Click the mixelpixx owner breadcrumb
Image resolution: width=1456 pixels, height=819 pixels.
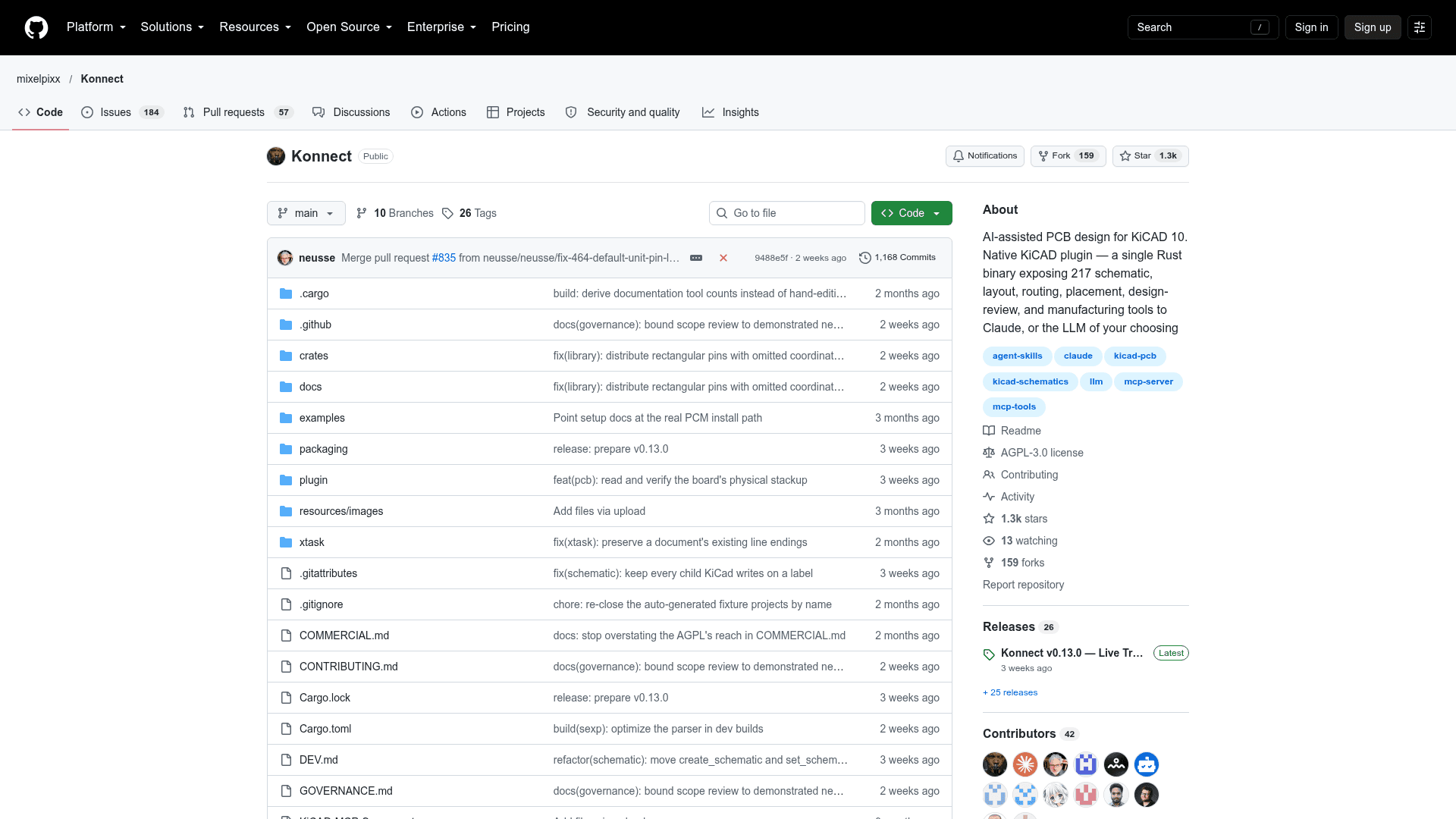39,79
